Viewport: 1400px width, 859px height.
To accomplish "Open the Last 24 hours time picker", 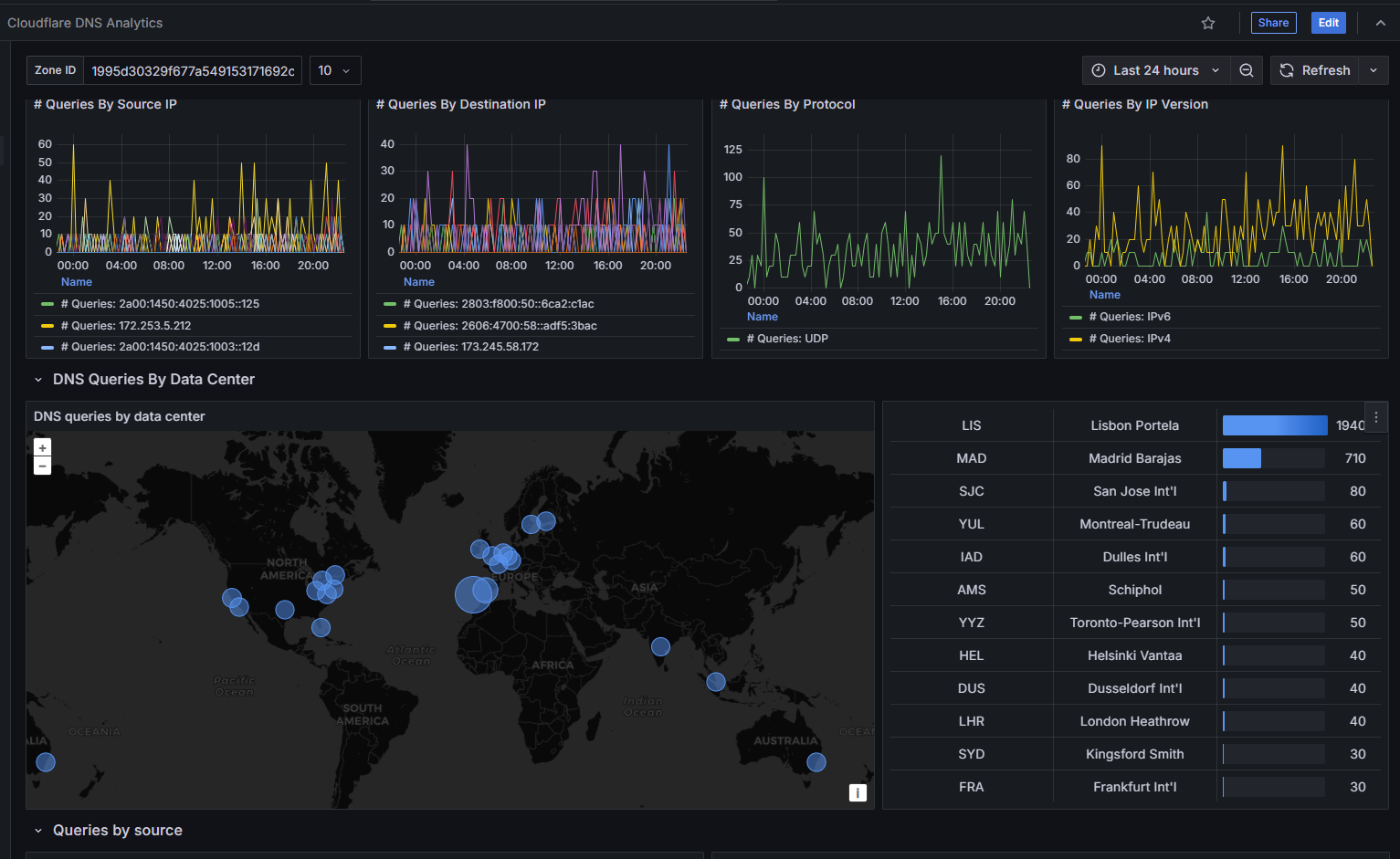I will [x=1155, y=69].
